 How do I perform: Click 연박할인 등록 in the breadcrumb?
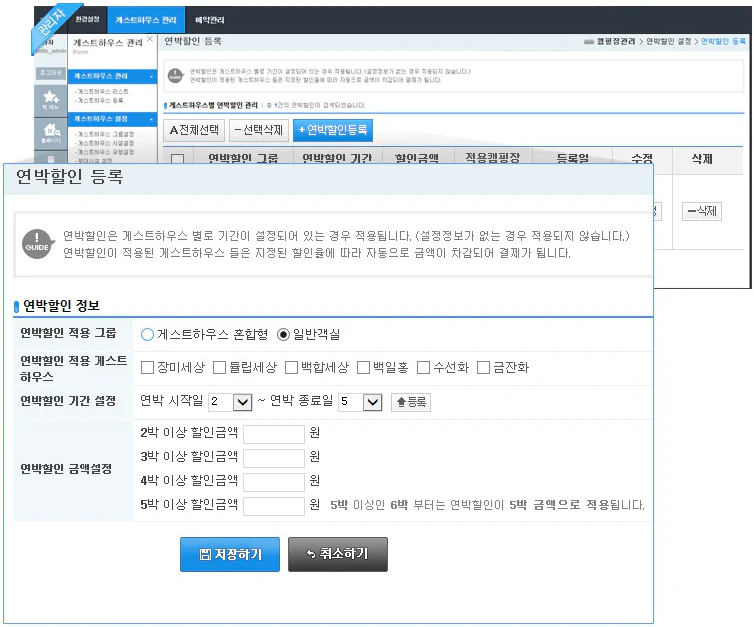click(723, 41)
